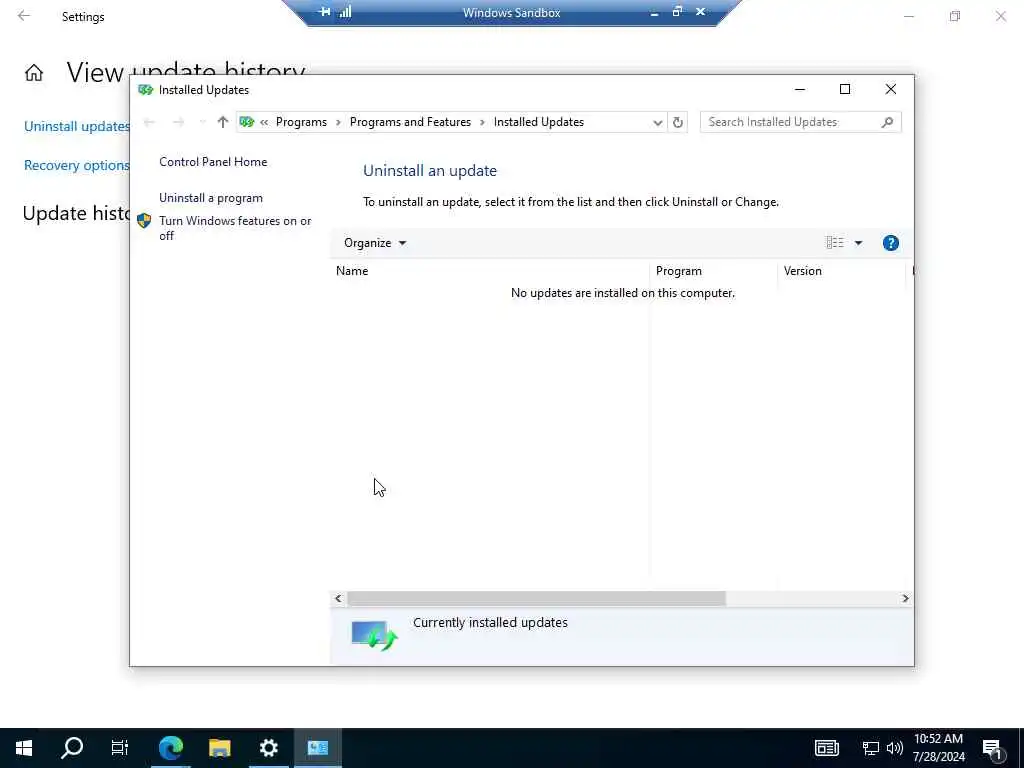Open the volume control in the system tray

pos(895,748)
